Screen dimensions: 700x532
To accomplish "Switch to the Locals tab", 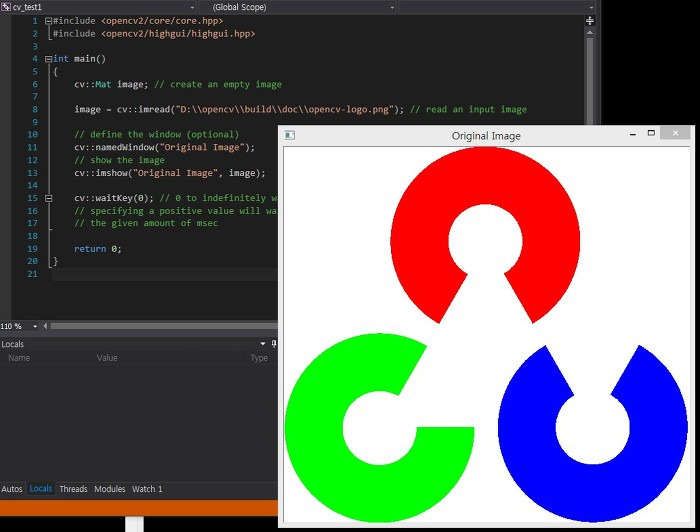I will pyautogui.click(x=41, y=489).
